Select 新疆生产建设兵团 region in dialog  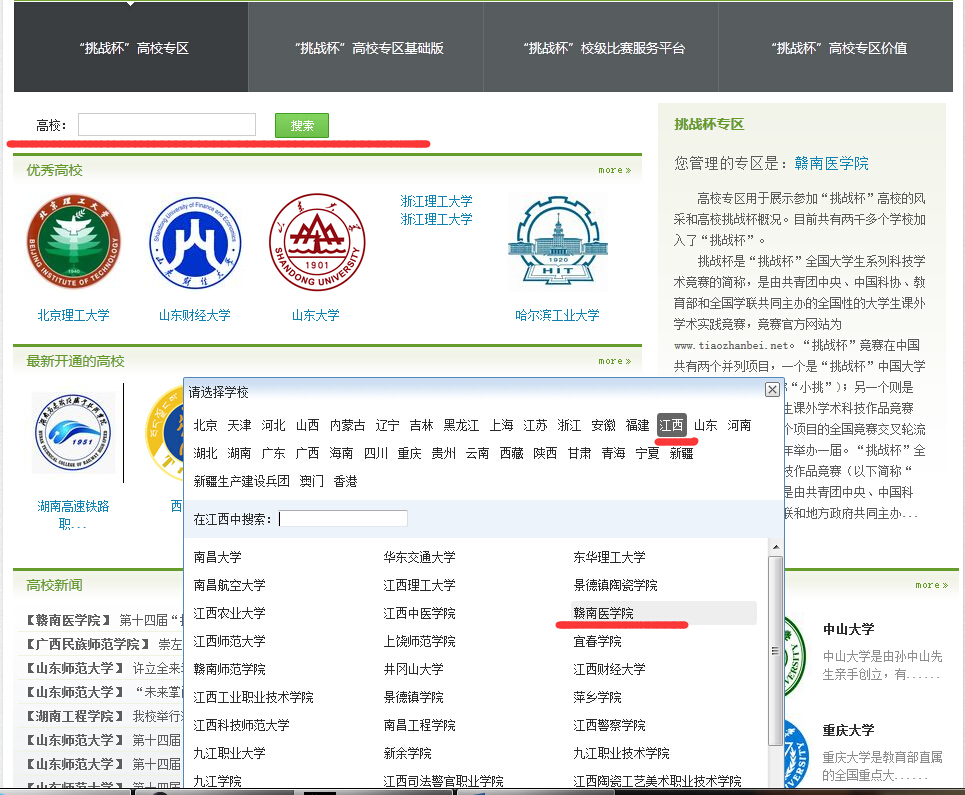[x=241, y=481]
